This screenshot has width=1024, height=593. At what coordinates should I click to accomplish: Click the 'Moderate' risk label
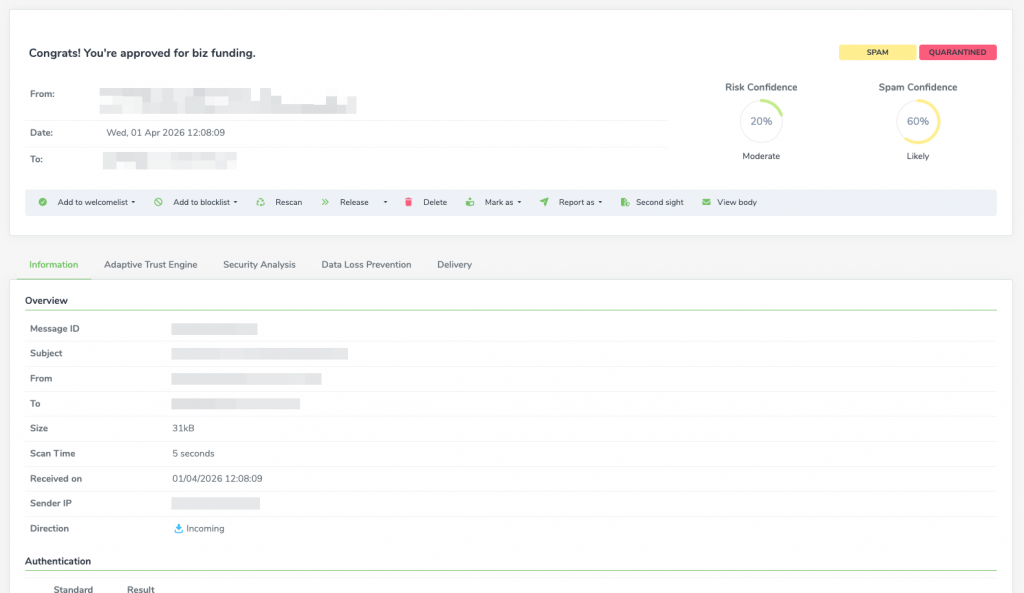761,156
